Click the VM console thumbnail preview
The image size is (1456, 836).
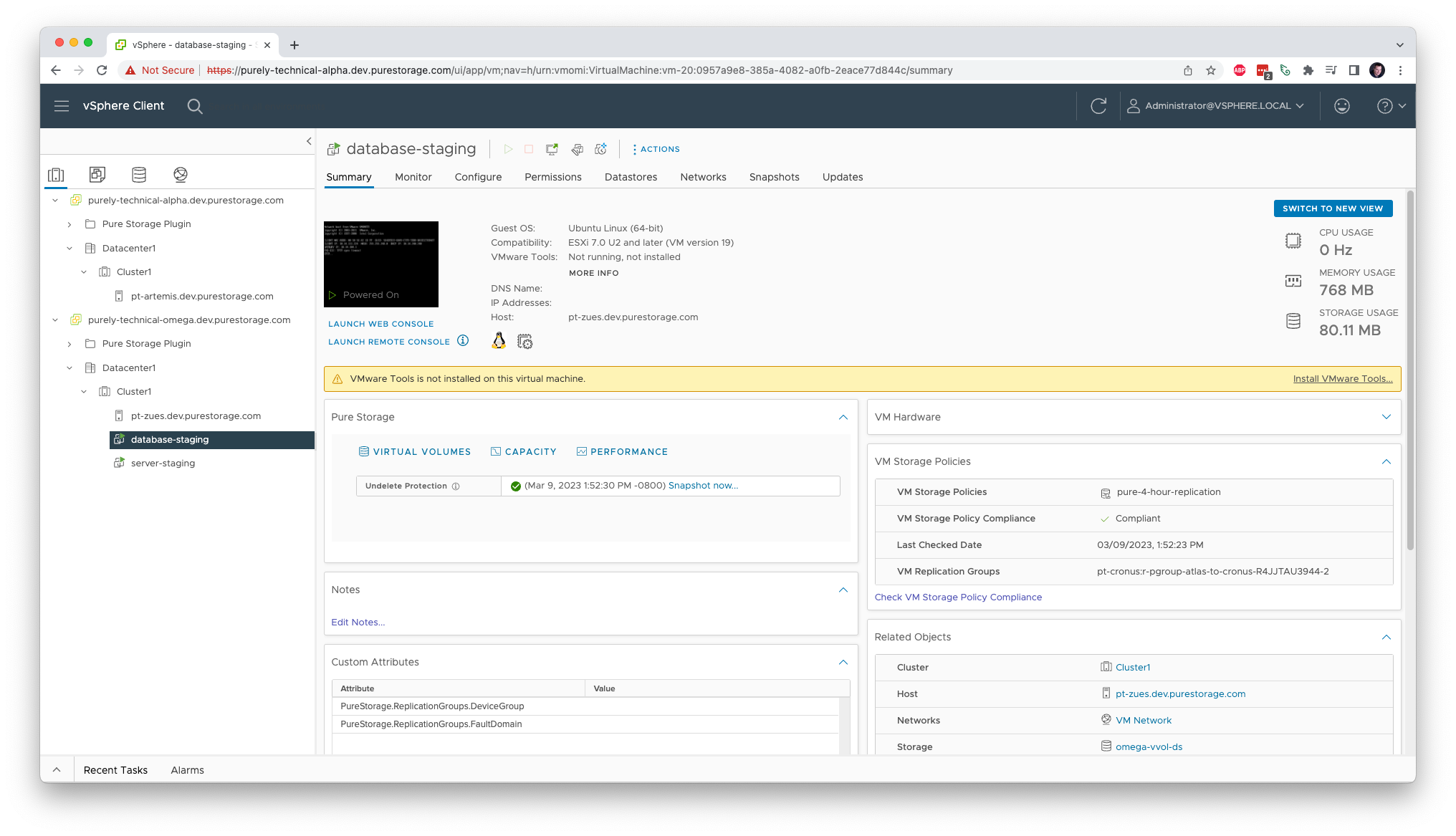pyautogui.click(x=381, y=264)
